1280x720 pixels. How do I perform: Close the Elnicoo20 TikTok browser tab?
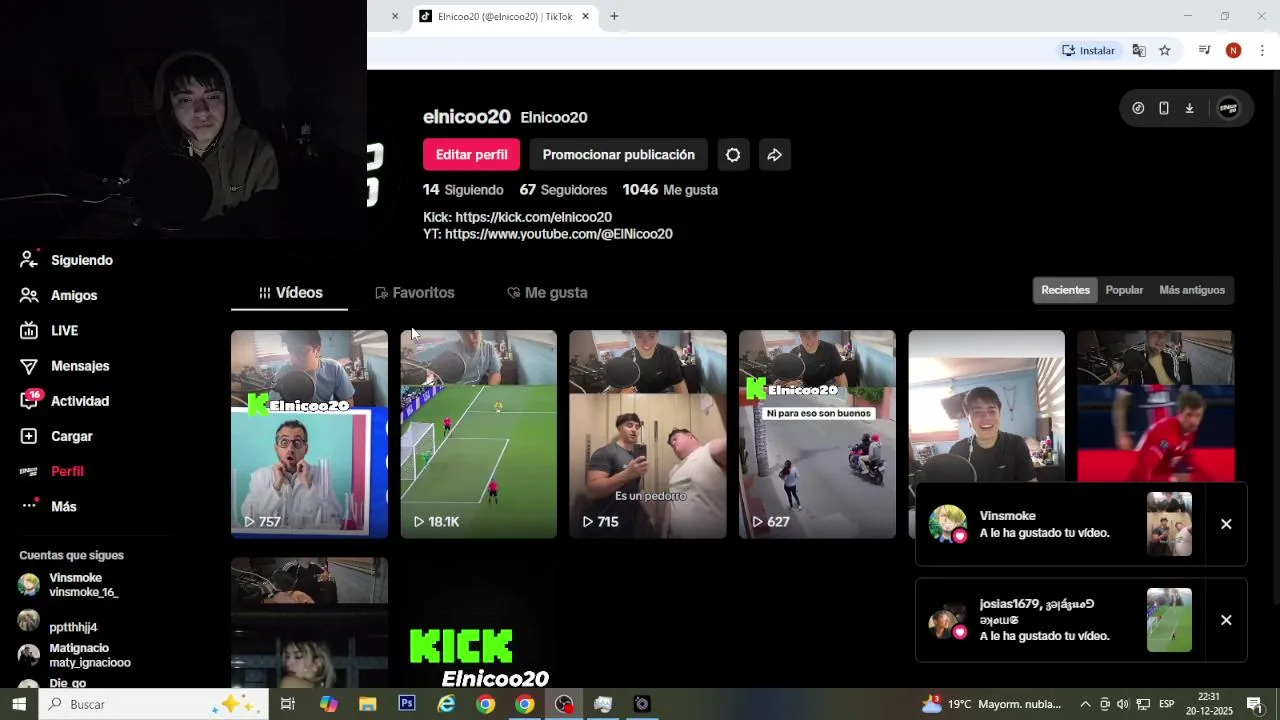click(x=585, y=16)
